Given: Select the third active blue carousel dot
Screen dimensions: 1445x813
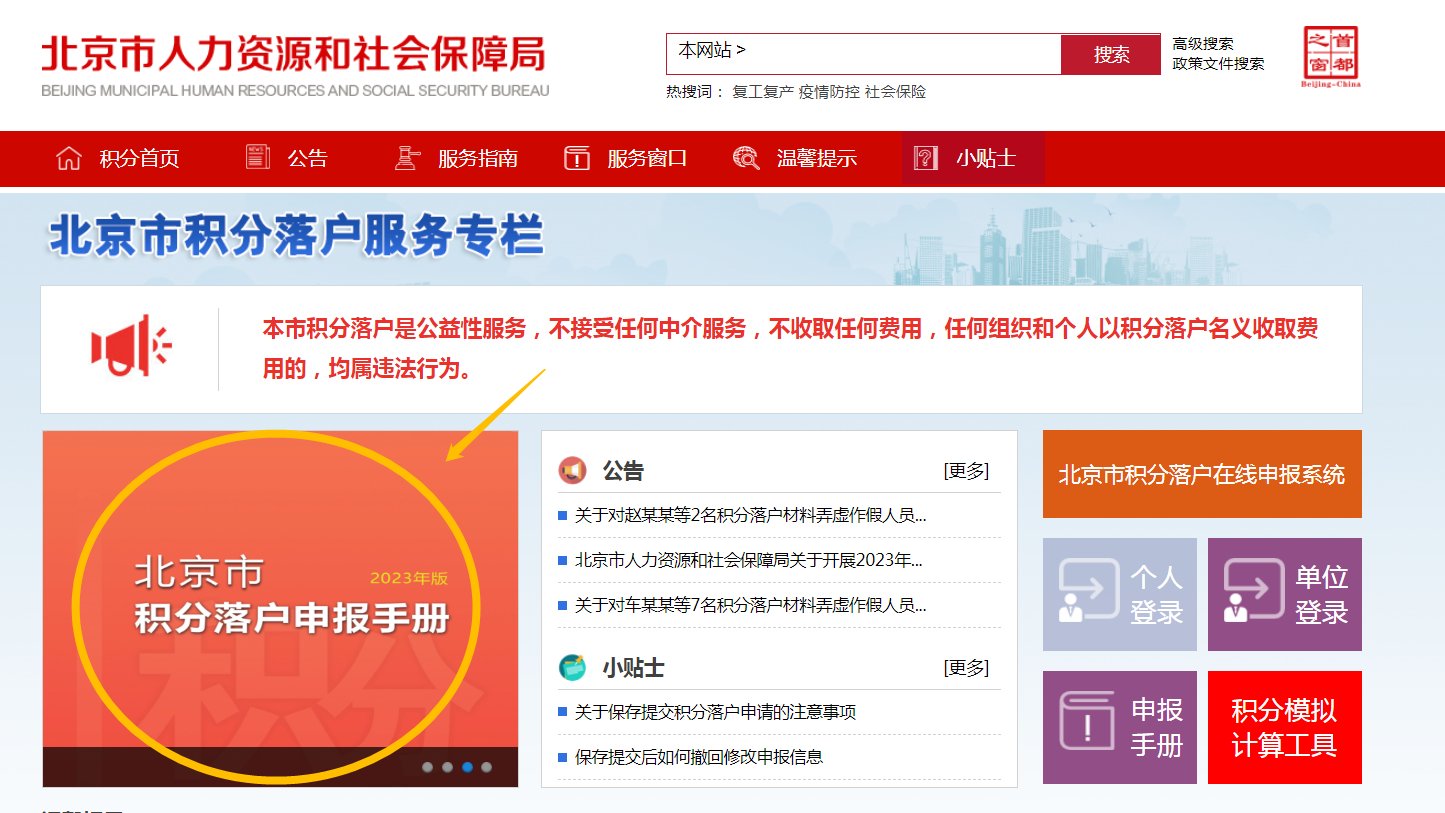Looking at the screenshot, I should pyautogui.click(x=467, y=767).
